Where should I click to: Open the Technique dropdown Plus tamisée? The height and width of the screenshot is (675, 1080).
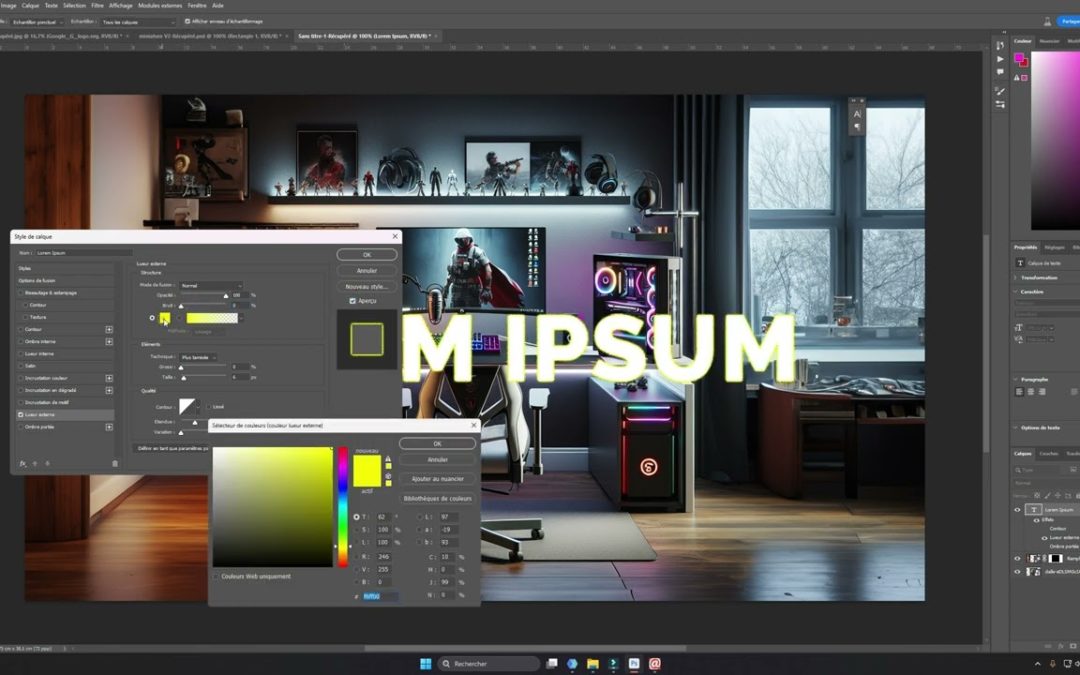click(x=198, y=357)
